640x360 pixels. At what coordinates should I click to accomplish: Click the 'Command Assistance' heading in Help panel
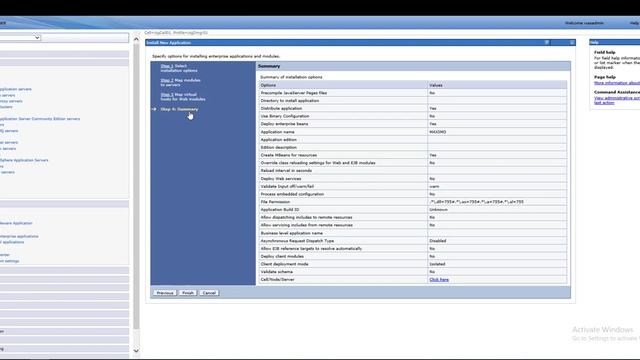point(617,92)
